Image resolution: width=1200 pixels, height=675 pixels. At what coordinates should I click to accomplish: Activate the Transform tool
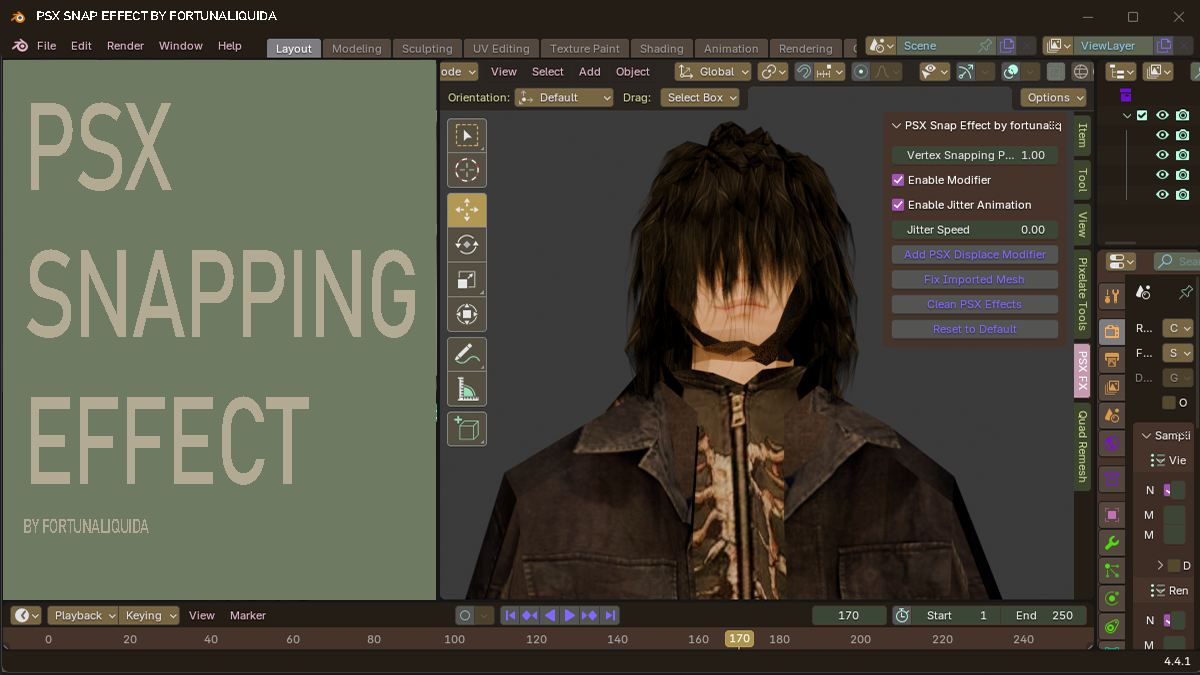(467, 314)
